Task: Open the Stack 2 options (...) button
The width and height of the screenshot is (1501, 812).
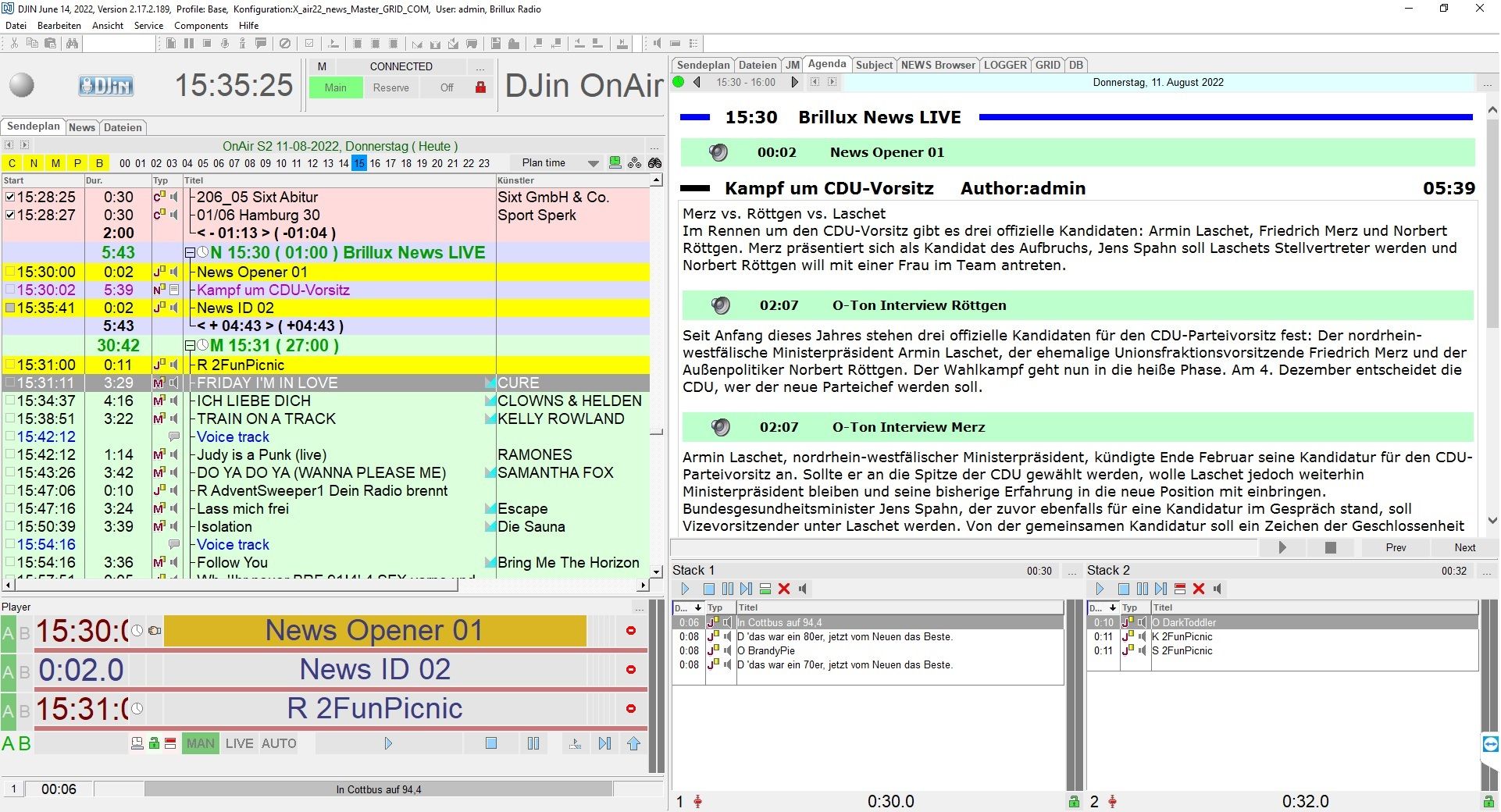Action: (1486, 571)
